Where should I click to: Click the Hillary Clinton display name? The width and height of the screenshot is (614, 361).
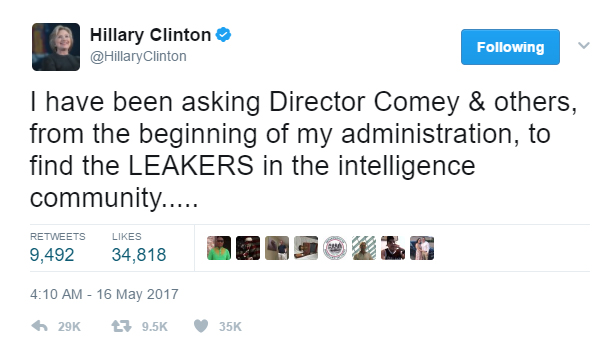pos(150,35)
